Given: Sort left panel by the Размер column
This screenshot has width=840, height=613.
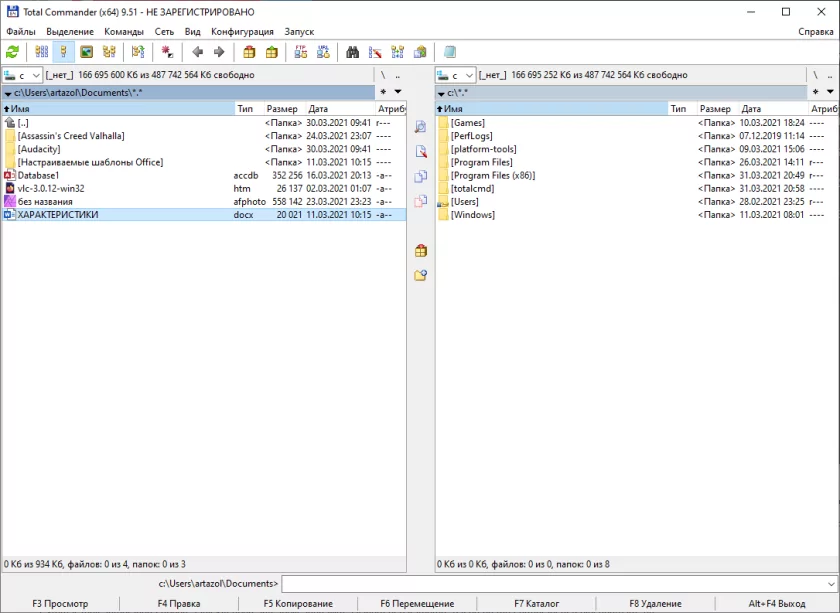Looking at the screenshot, I should click(283, 109).
